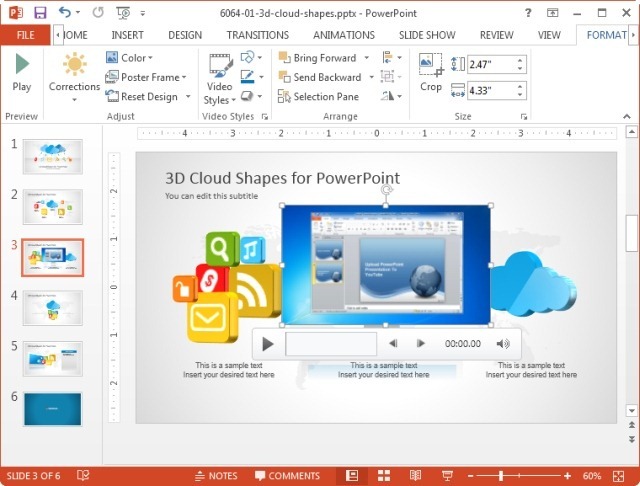The image size is (640, 486).
Task: Select the FORMAT tab
Action: coord(606,35)
